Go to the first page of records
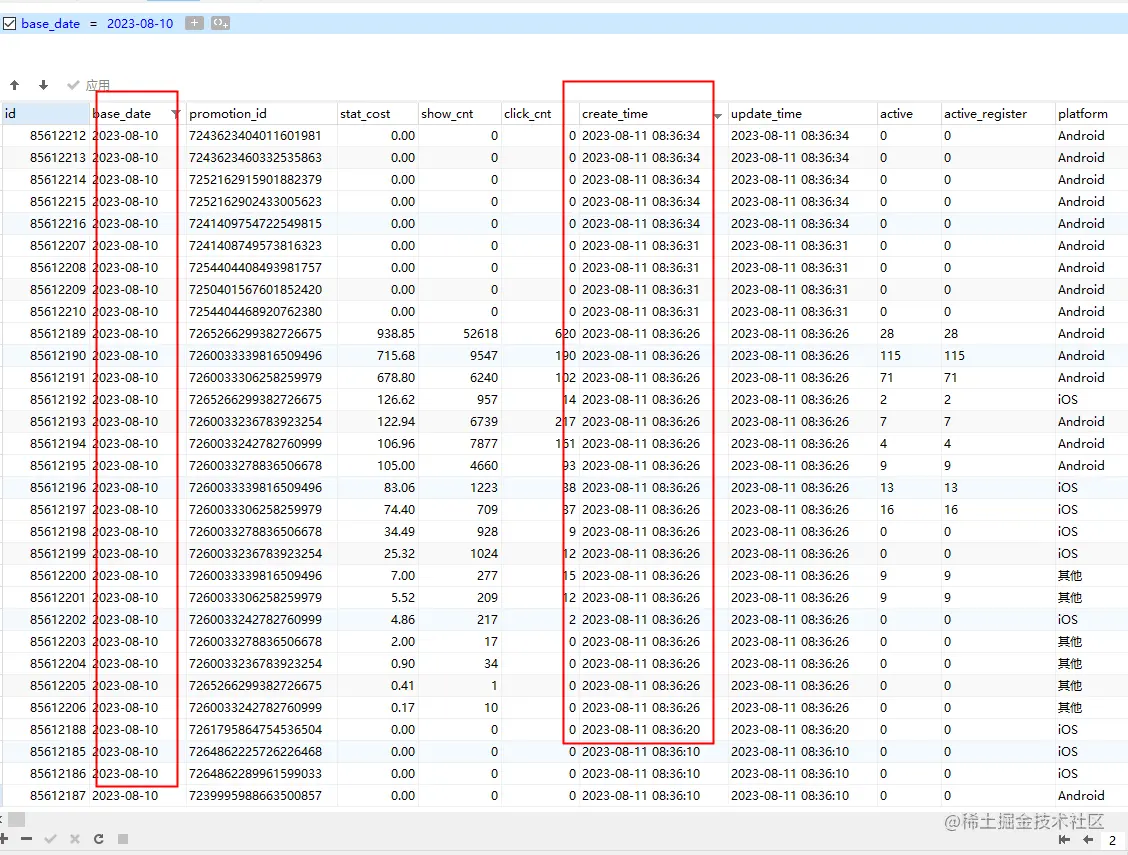The width and height of the screenshot is (1128, 855). click(x=1064, y=839)
